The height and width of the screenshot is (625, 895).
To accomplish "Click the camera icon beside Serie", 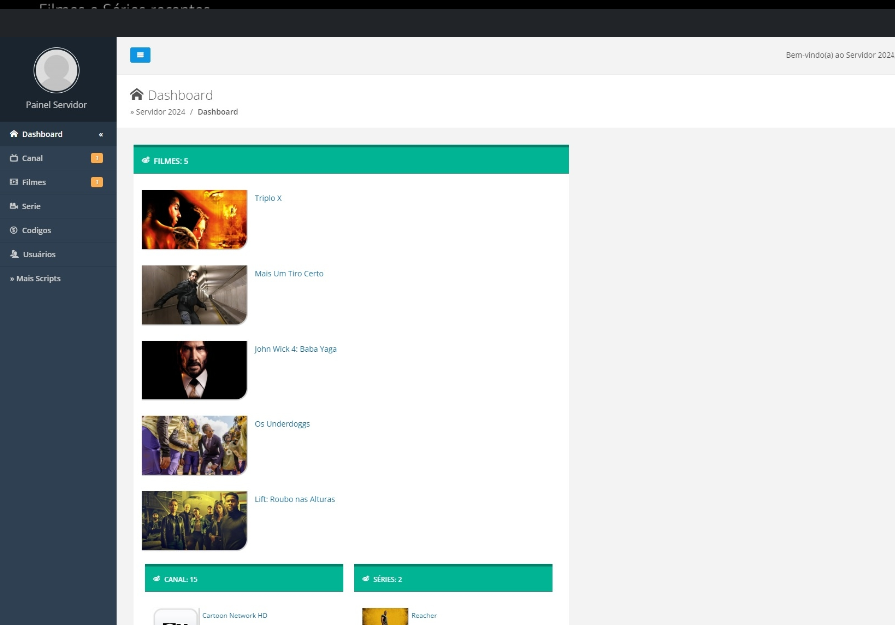I will point(14,206).
